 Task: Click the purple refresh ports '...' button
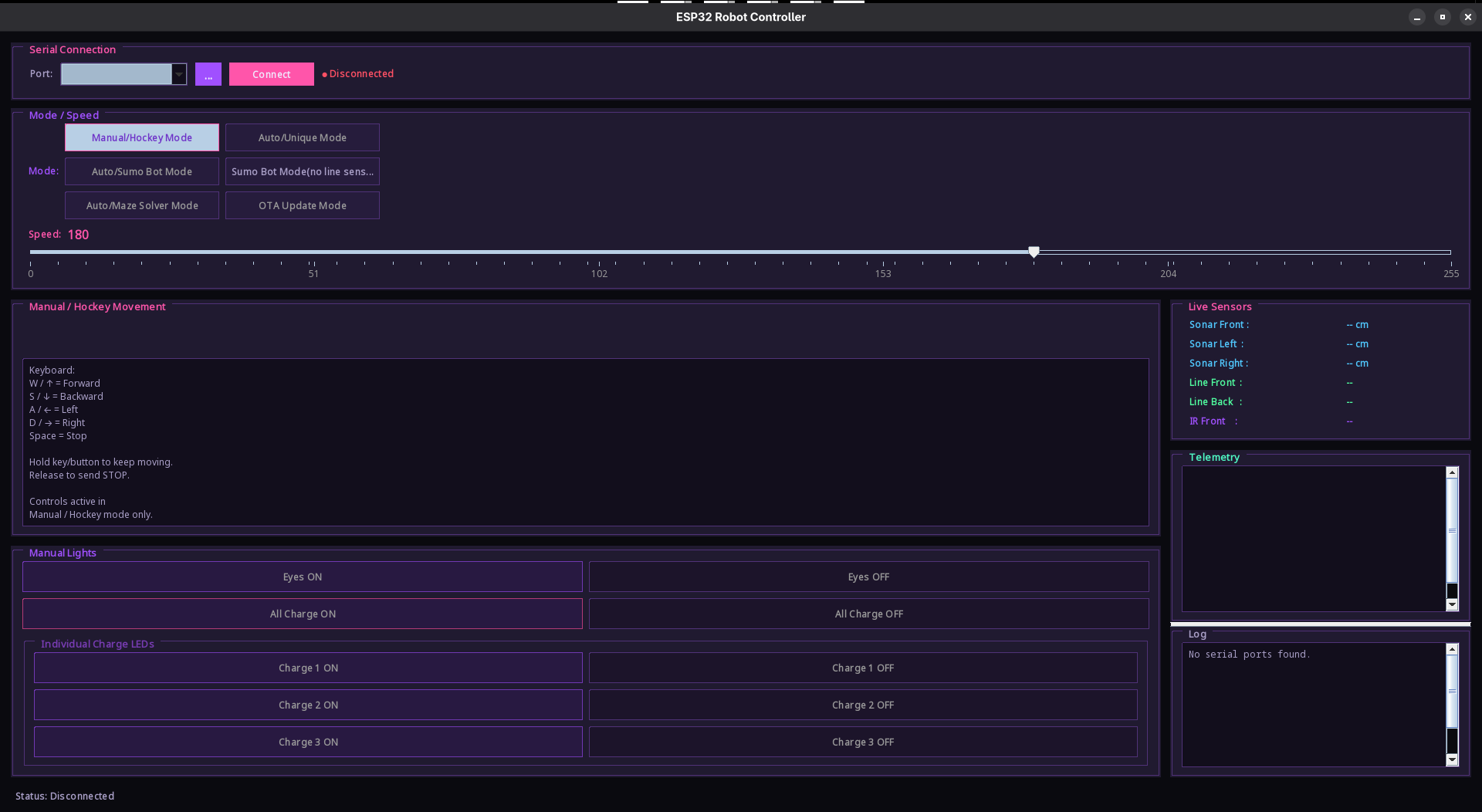[x=208, y=74]
